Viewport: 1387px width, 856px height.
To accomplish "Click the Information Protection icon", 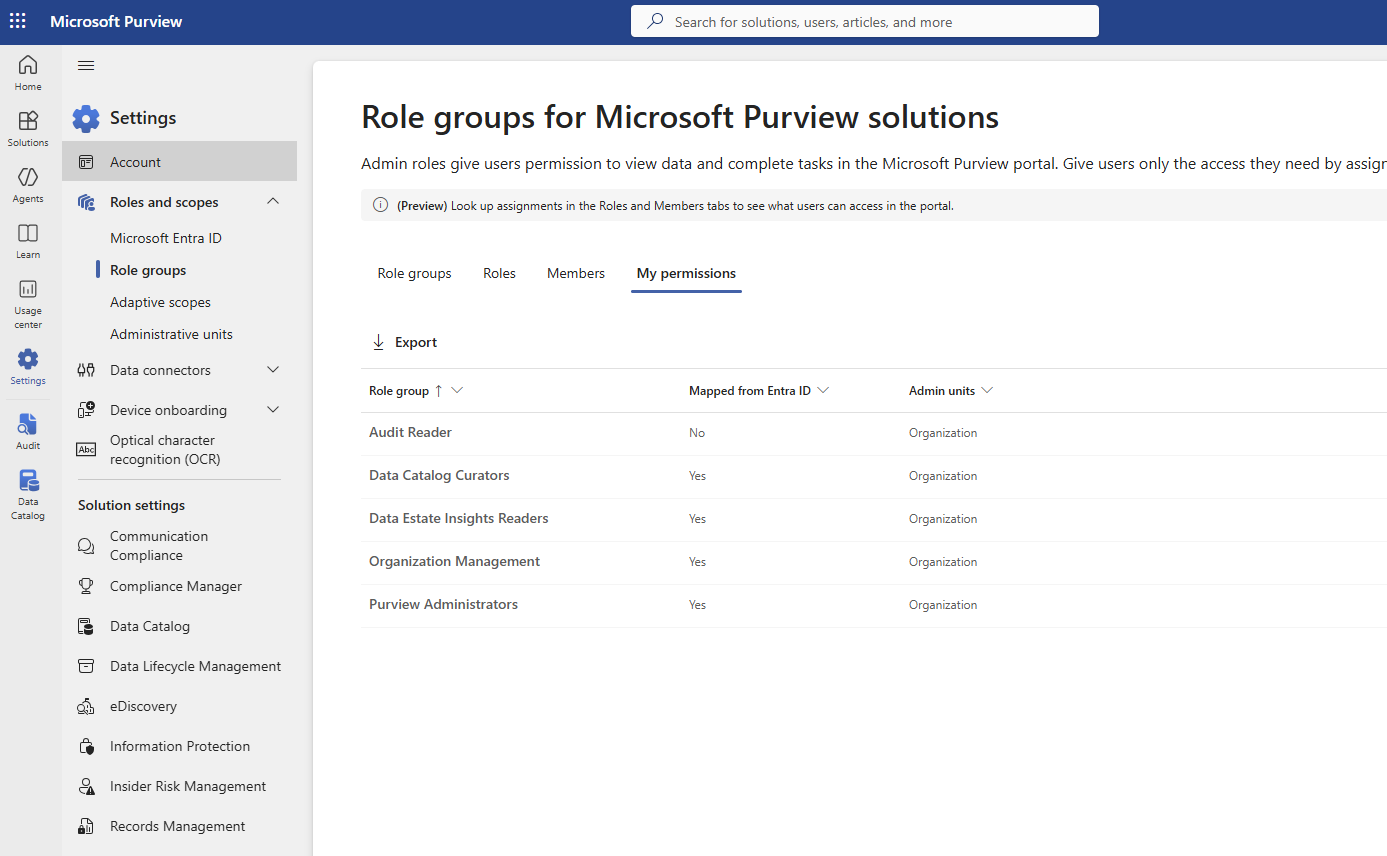I will pyautogui.click(x=86, y=746).
